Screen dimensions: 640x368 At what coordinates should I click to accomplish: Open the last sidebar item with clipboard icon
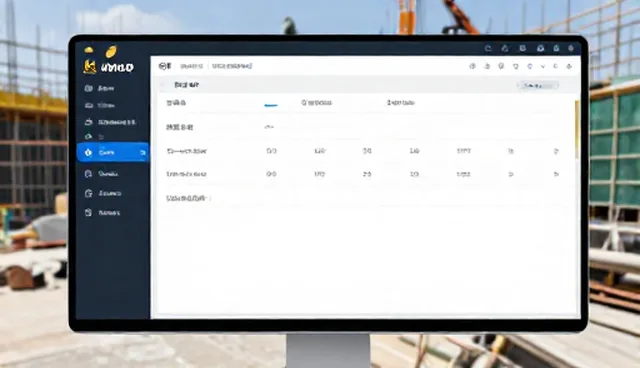pos(102,213)
